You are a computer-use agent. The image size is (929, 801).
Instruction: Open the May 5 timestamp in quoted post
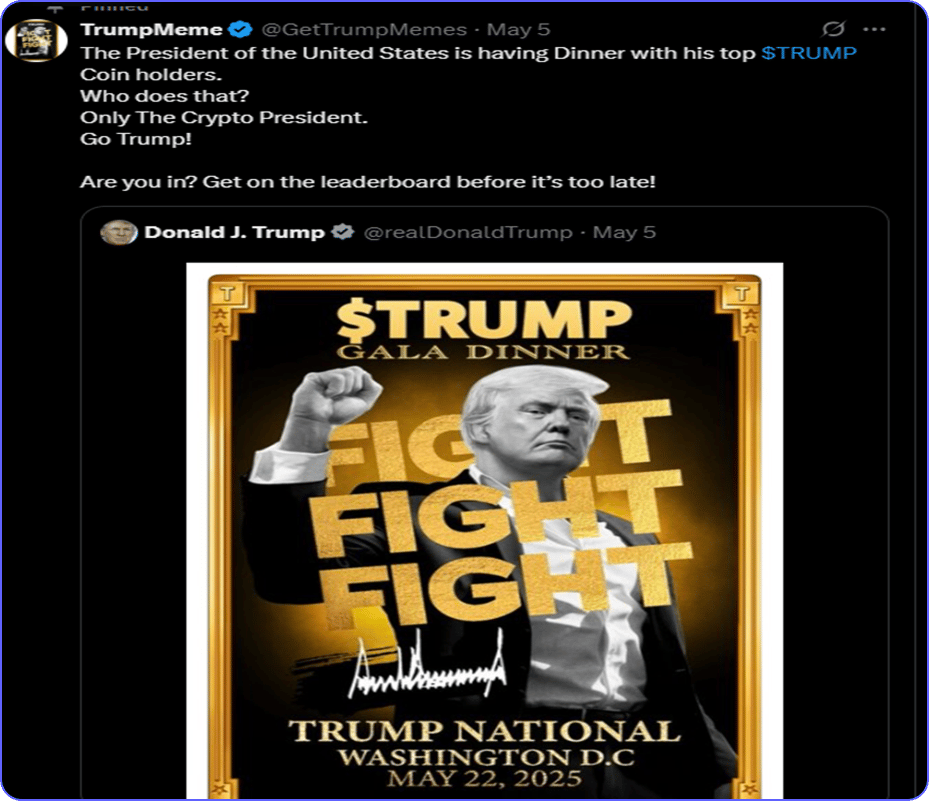click(x=624, y=232)
